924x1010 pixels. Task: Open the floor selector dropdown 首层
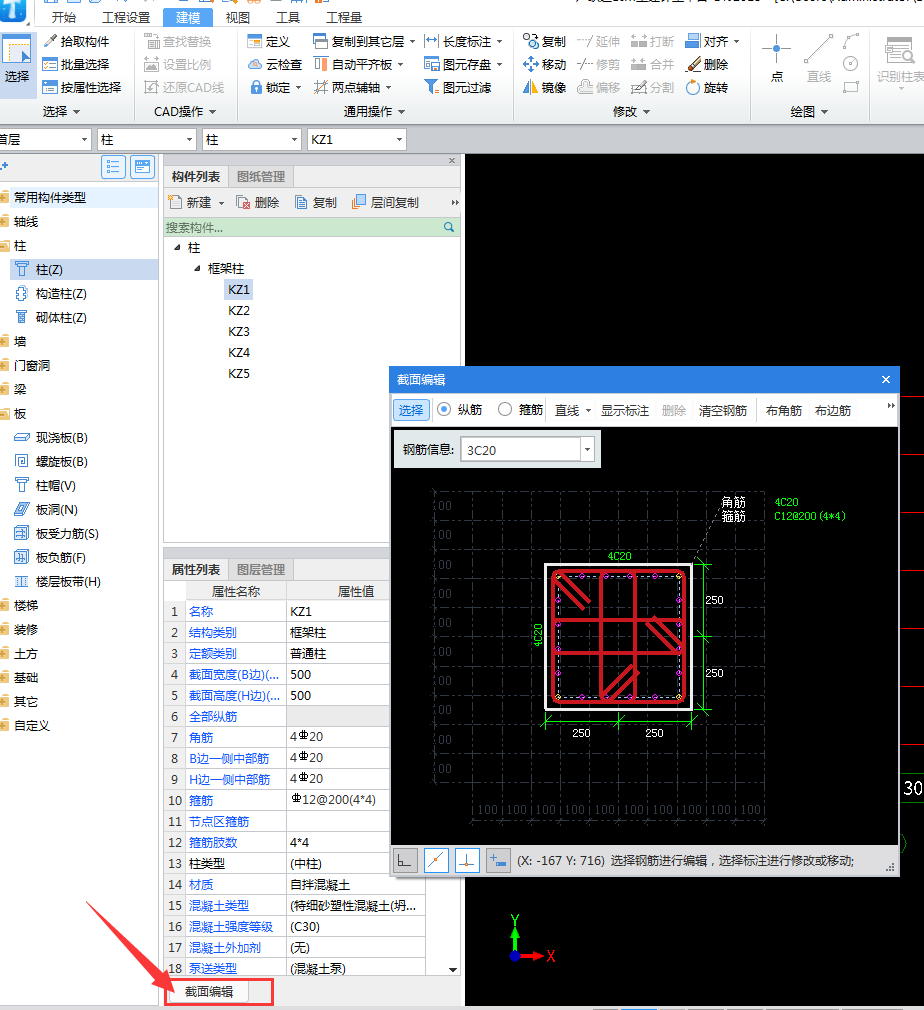[x=84, y=140]
